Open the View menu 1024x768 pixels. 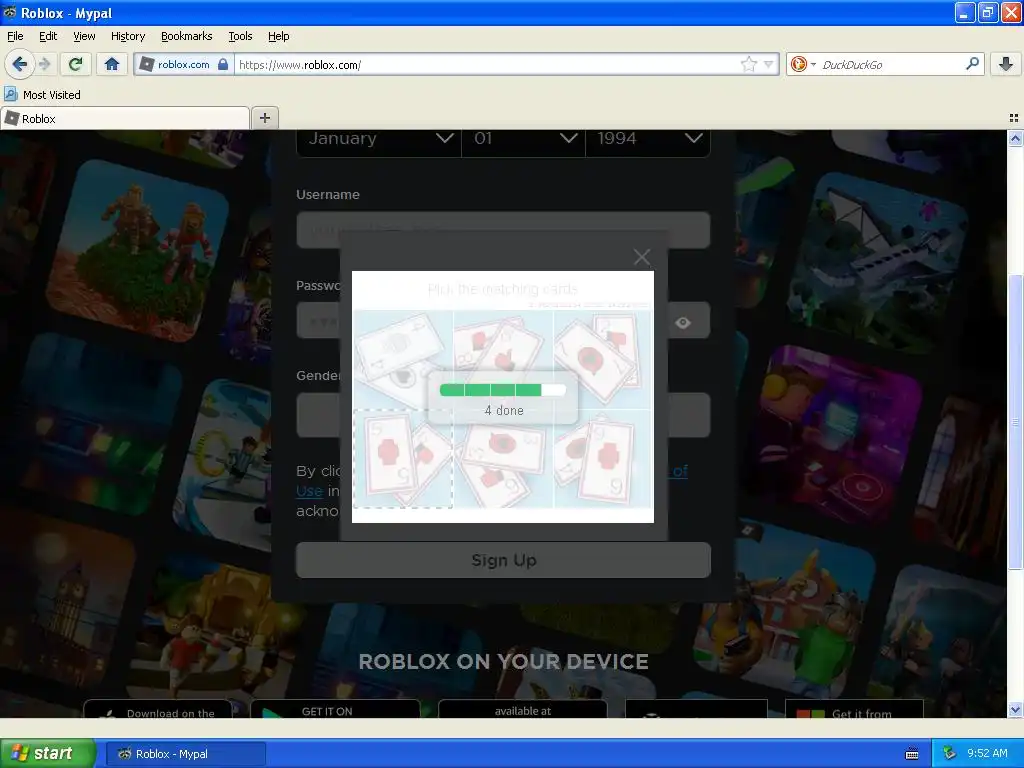point(84,36)
